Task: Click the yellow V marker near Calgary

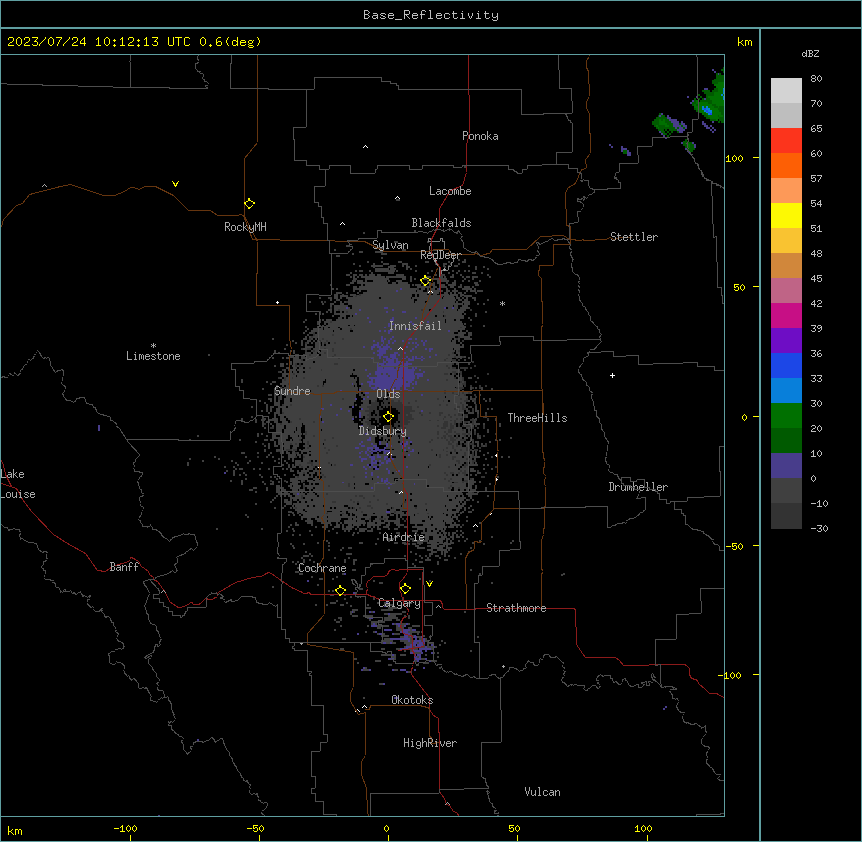Action: [429, 584]
